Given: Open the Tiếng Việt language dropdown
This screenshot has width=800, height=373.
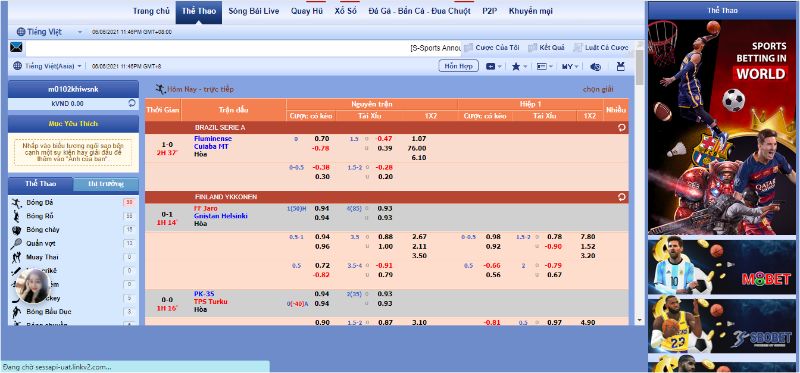Looking at the screenshot, I should [x=80, y=32].
